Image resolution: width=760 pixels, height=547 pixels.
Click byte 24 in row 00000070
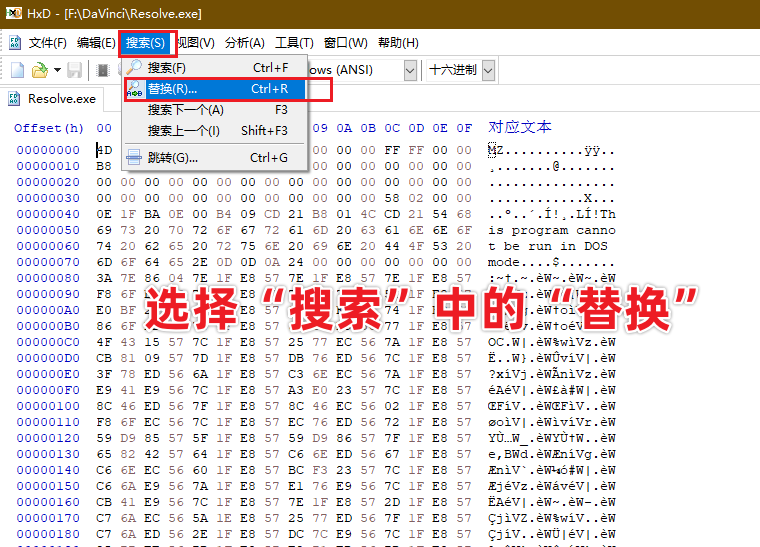point(296,262)
